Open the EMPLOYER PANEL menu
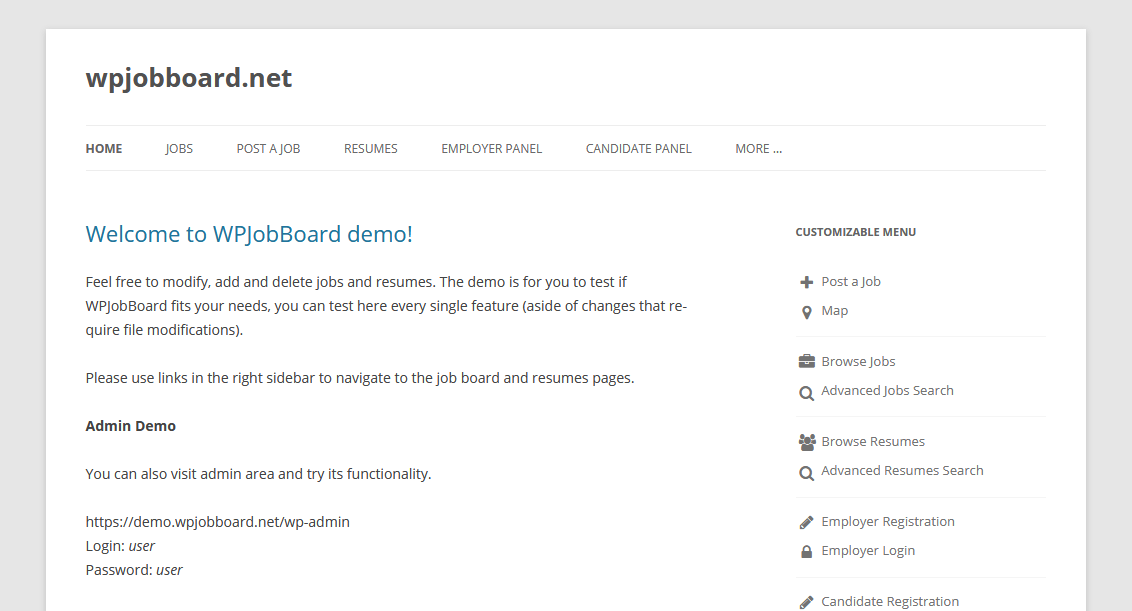This screenshot has width=1132, height=611. [x=492, y=149]
